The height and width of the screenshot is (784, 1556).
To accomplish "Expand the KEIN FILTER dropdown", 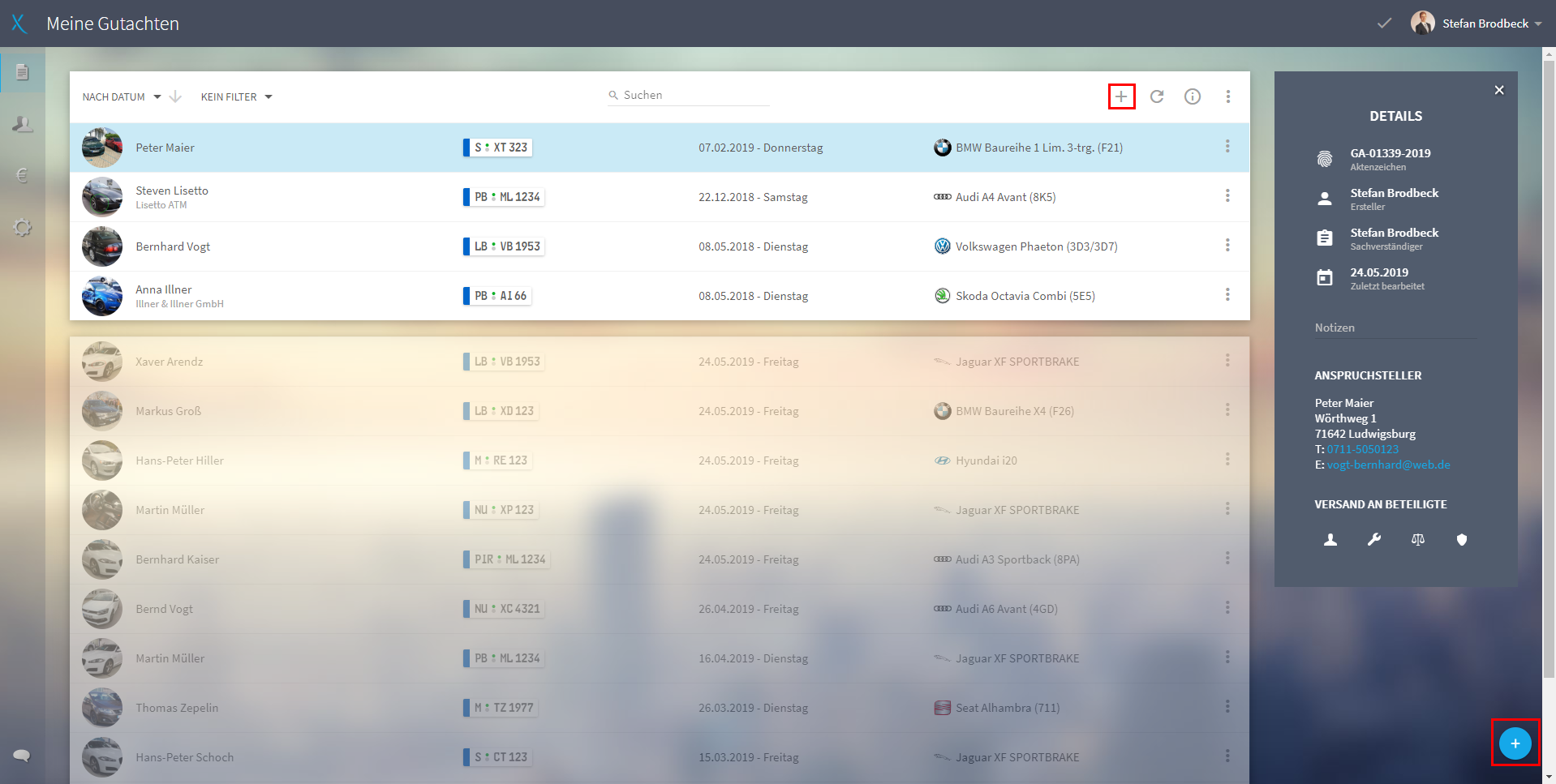I will [237, 96].
